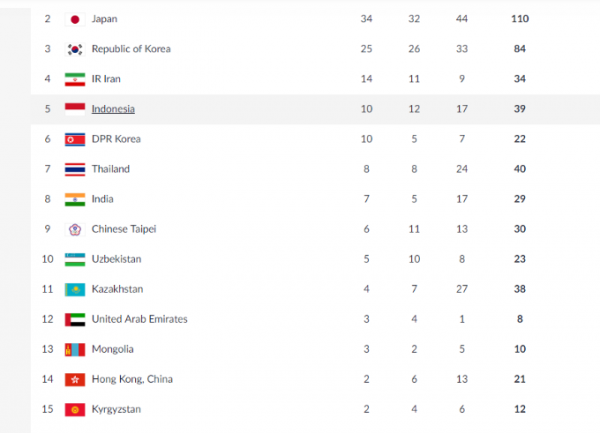The height and width of the screenshot is (433, 600).
Task: Click the Chinese Taipei flag icon
Action: coord(74,229)
